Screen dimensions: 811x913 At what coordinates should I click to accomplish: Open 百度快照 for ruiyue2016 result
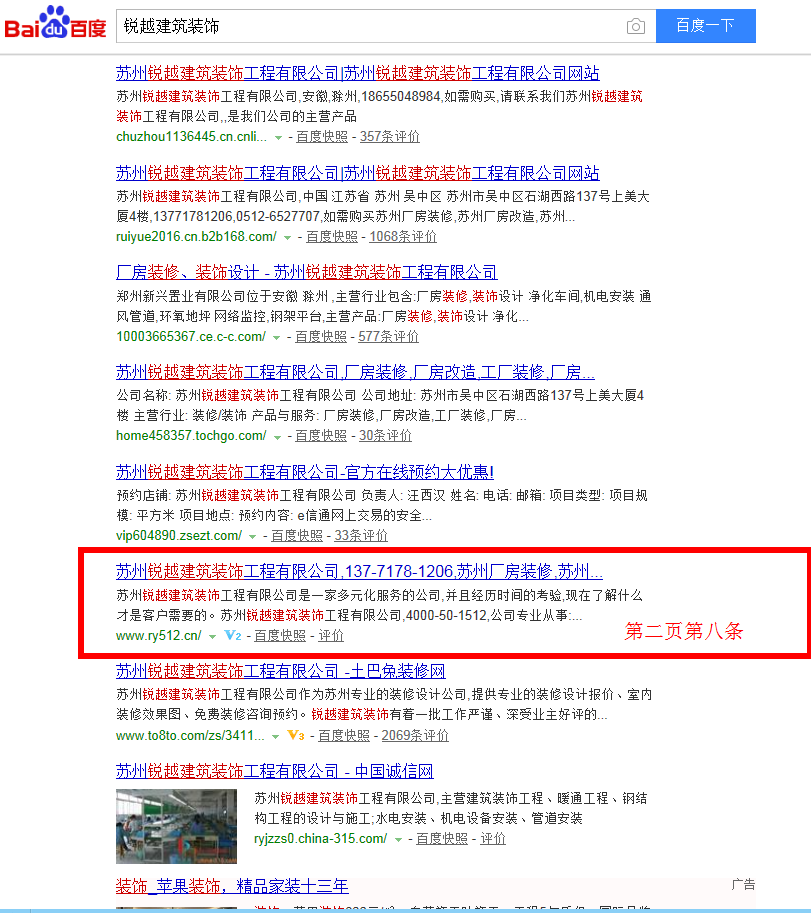pos(332,236)
